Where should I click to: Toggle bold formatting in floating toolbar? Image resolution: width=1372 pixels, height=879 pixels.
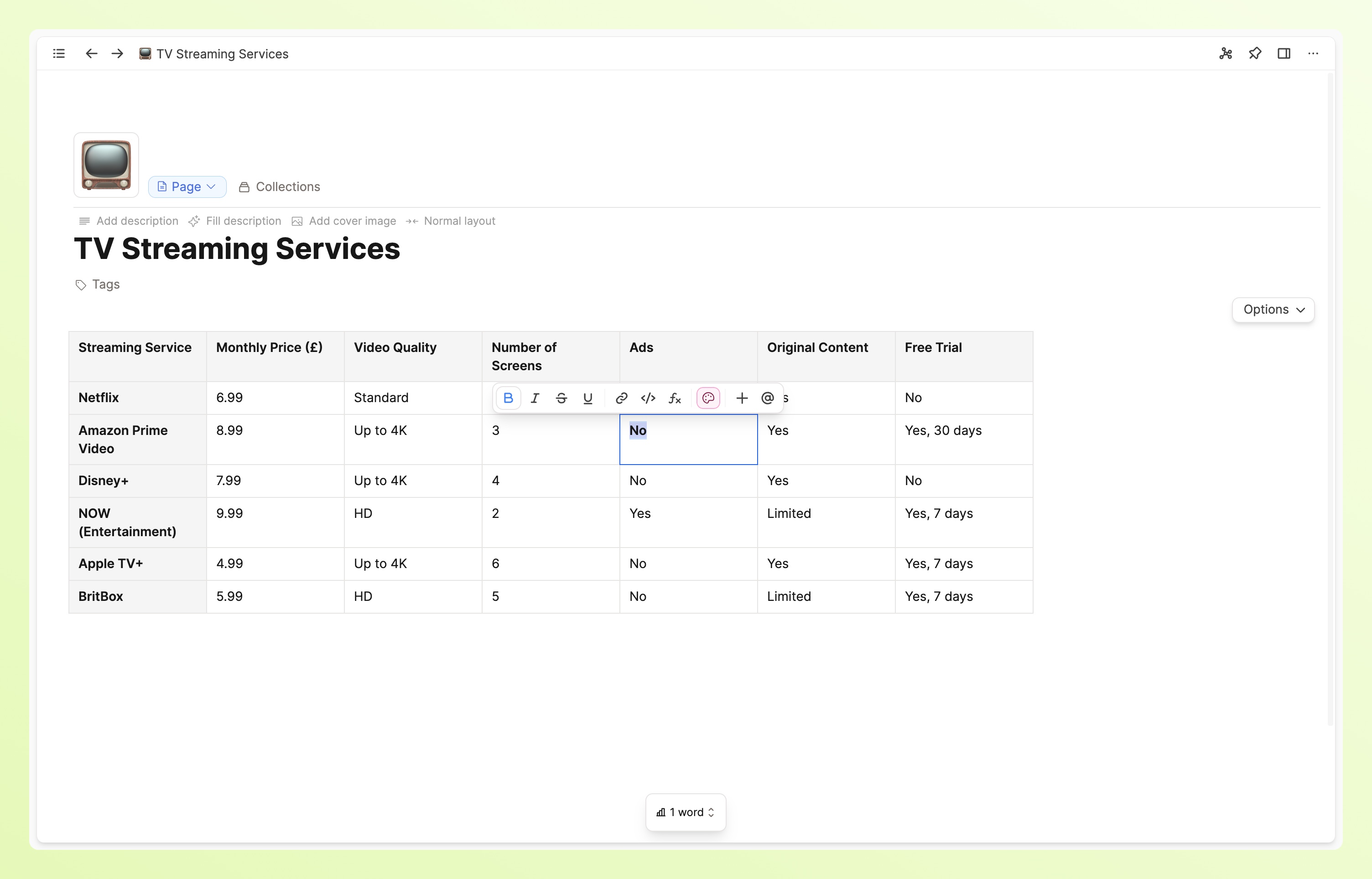tap(508, 398)
